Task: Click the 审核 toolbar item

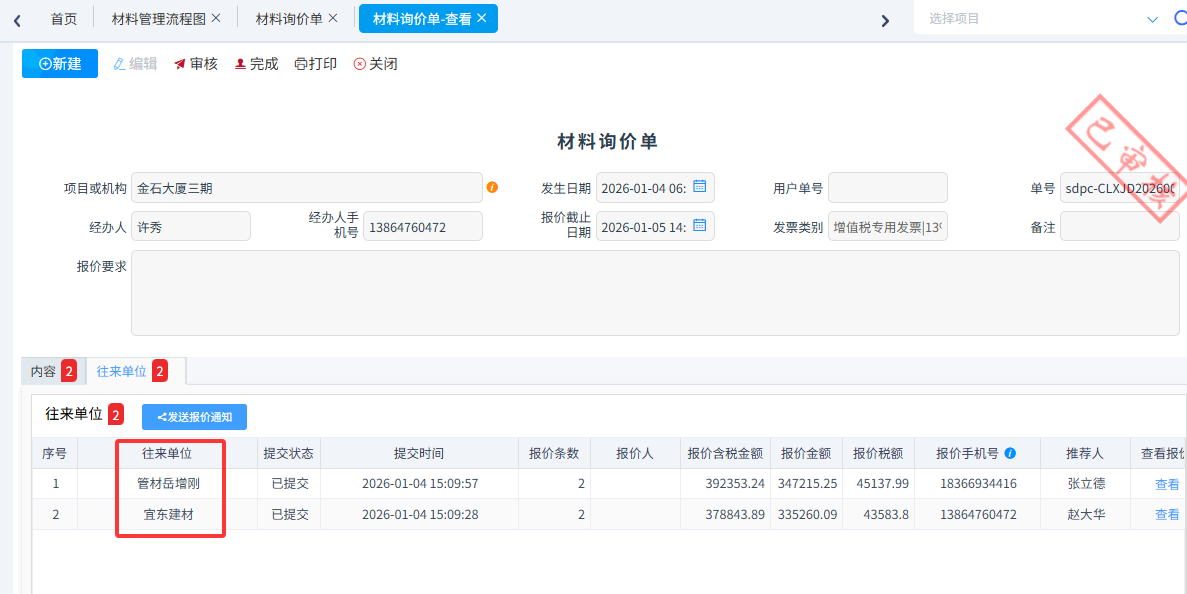Action: (x=195, y=64)
